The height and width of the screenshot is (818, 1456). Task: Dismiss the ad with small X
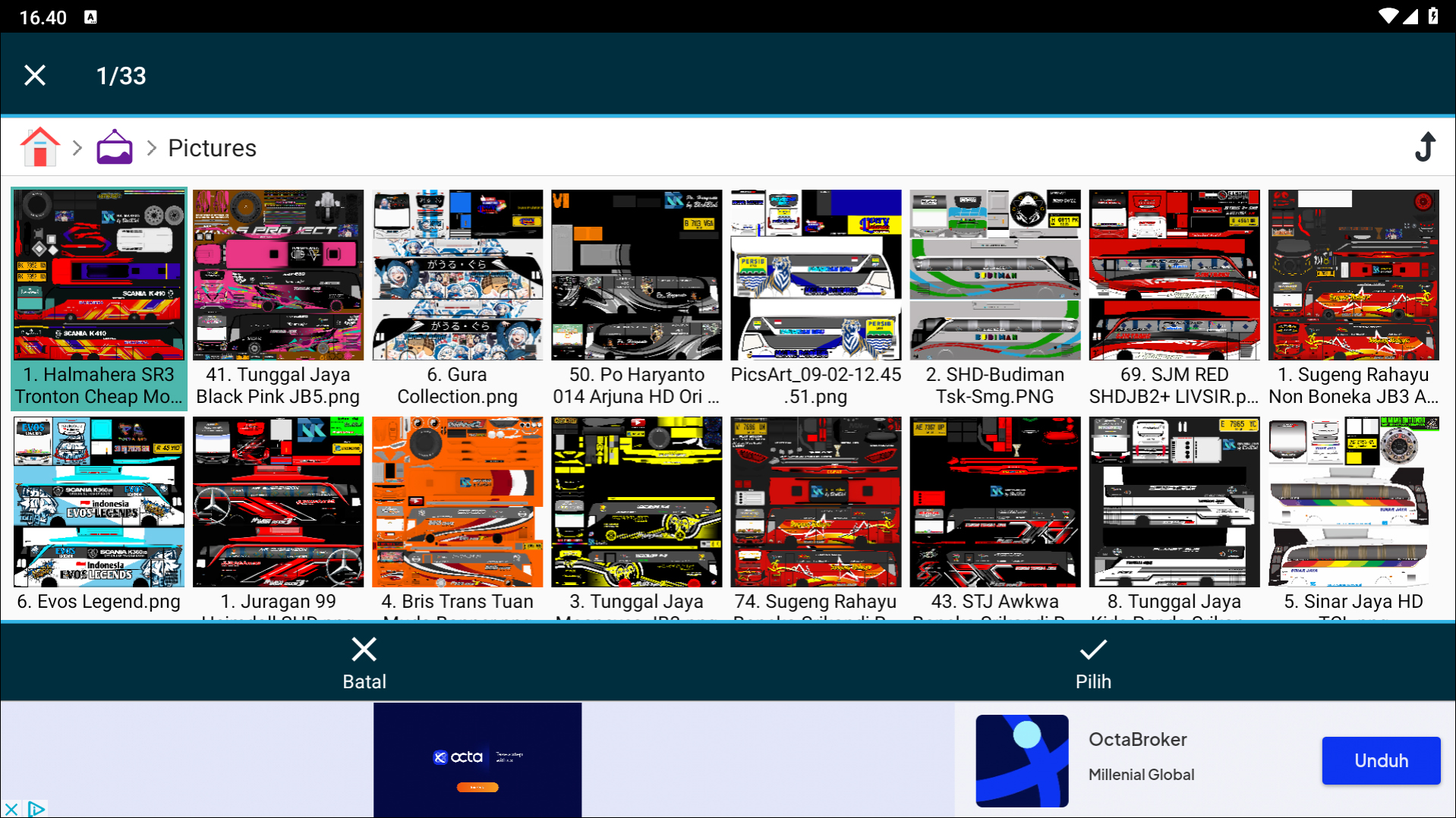pos(11,809)
